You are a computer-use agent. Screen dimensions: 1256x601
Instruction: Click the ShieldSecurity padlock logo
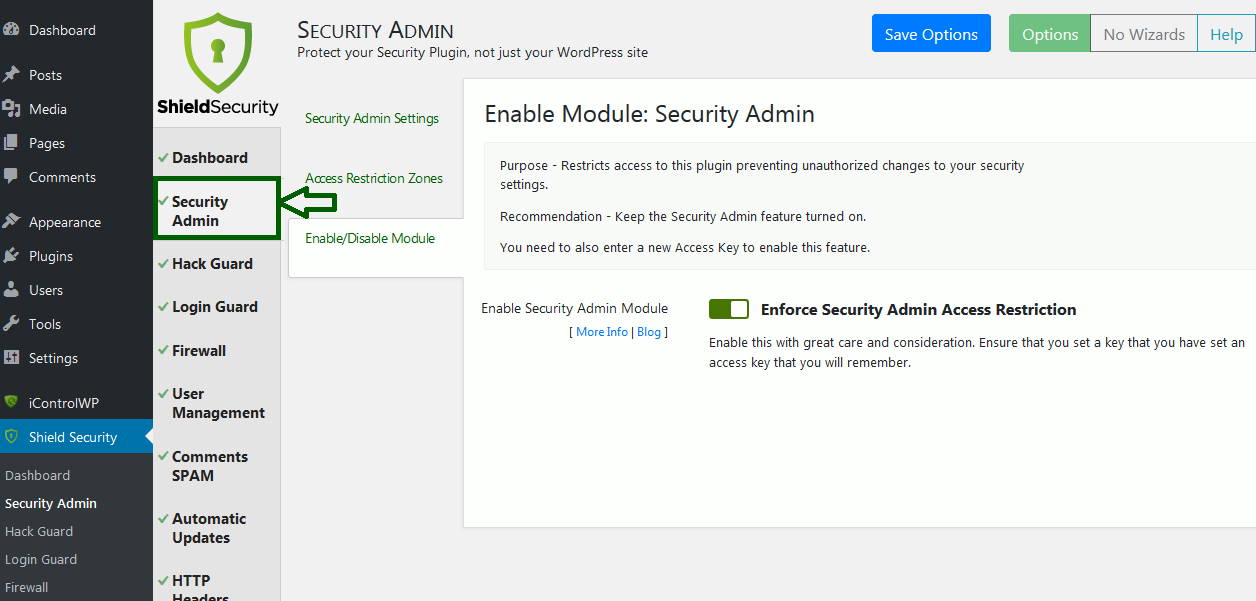[x=217, y=55]
